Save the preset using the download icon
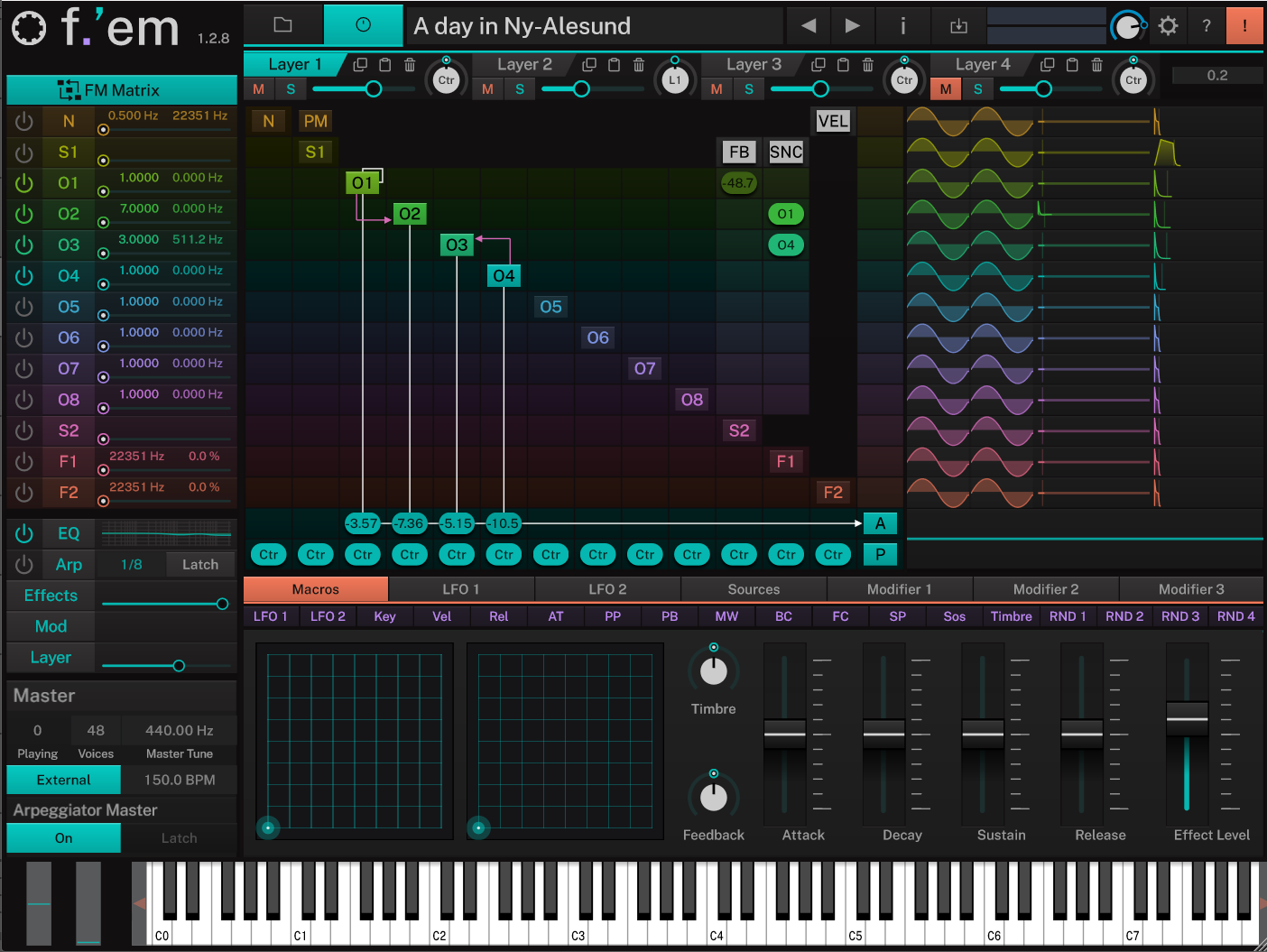1267x952 pixels. 958,25
